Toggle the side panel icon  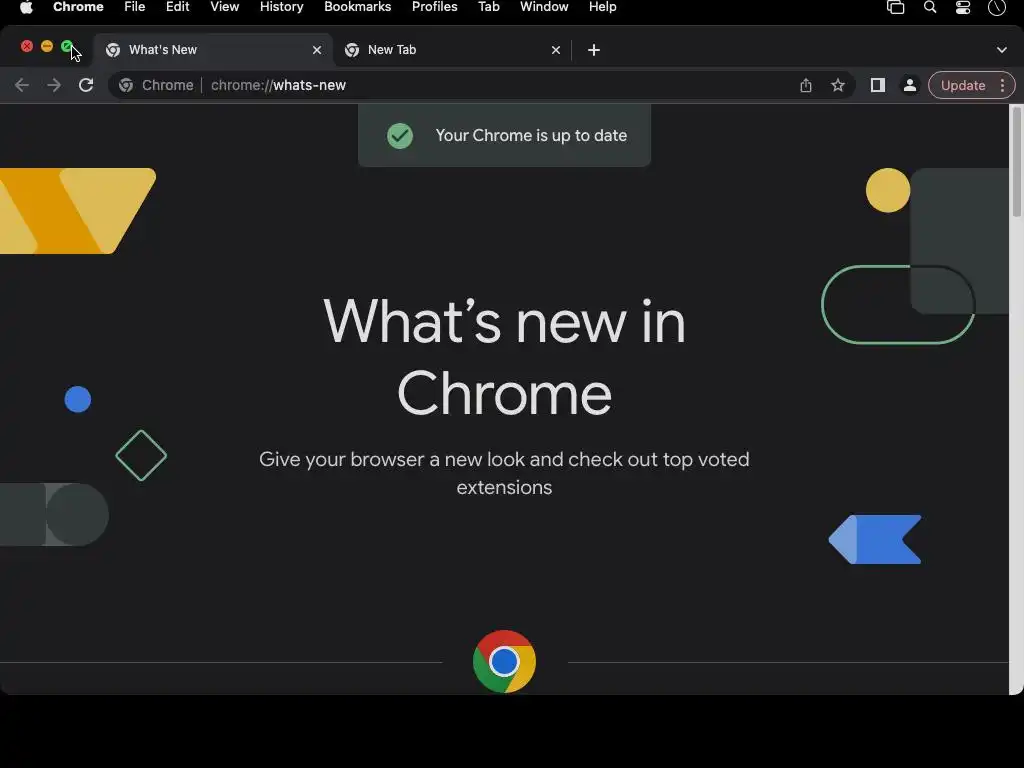[x=878, y=85]
